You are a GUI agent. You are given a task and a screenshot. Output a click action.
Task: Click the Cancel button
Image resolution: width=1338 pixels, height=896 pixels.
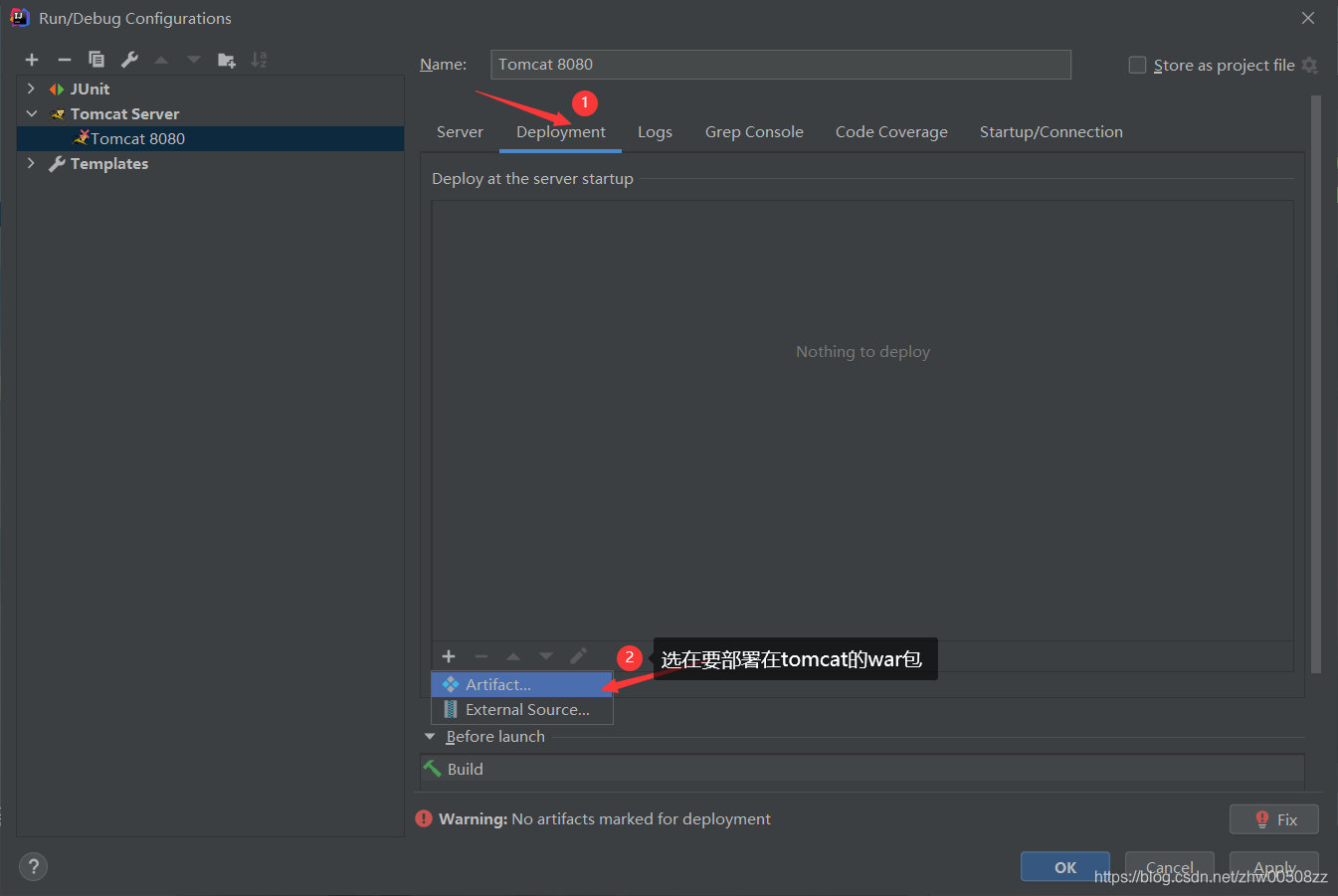tap(1169, 867)
